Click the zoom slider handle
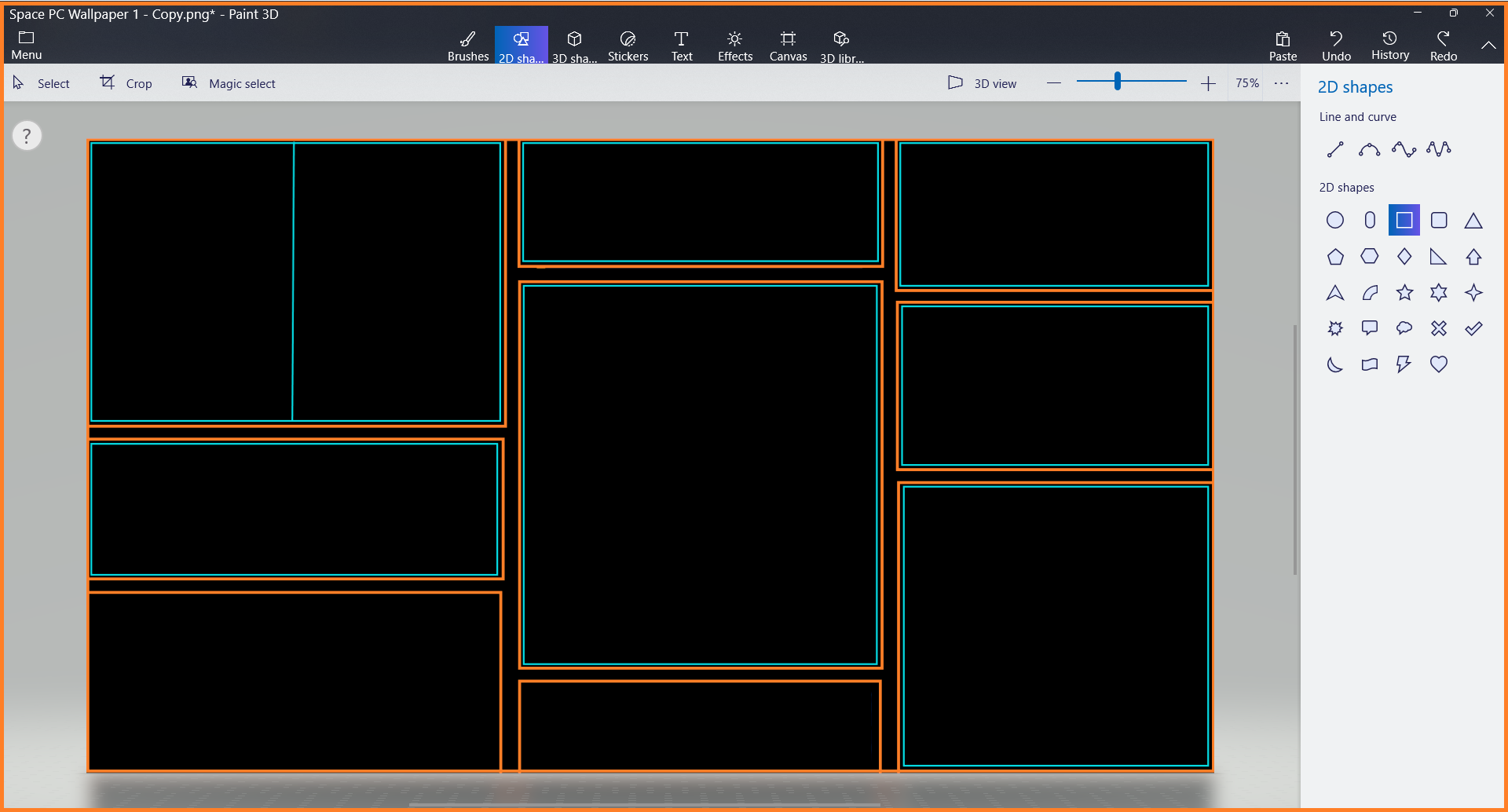 [1117, 81]
